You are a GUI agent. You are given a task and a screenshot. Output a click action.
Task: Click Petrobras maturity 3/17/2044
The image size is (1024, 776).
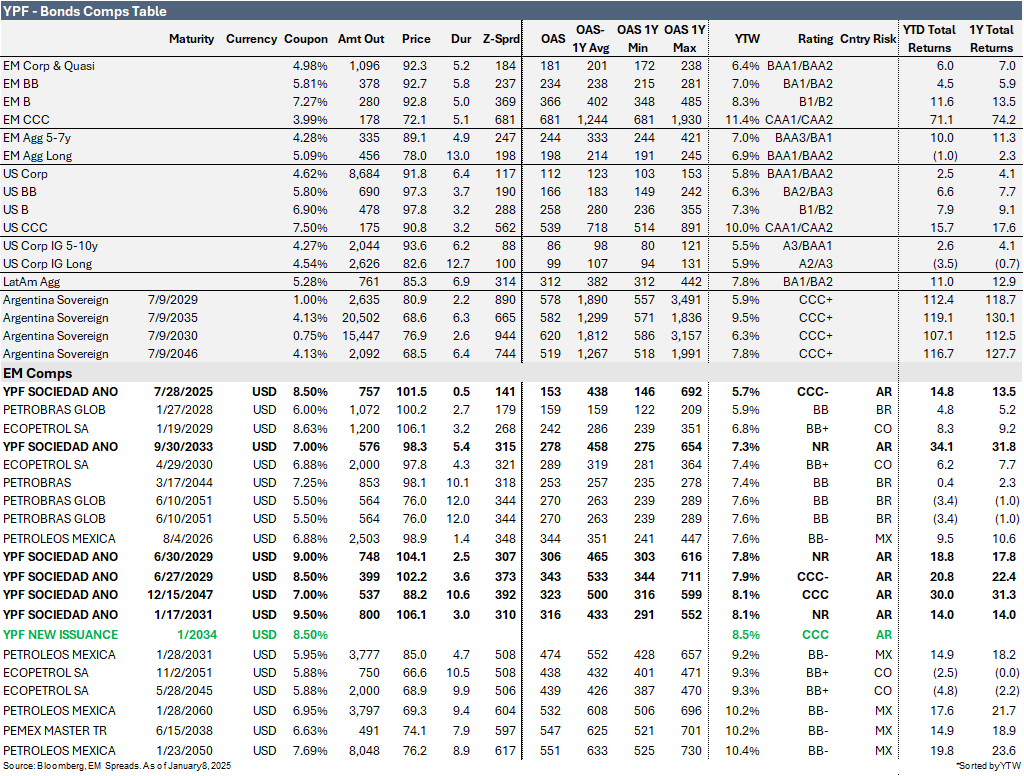click(185, 483)
